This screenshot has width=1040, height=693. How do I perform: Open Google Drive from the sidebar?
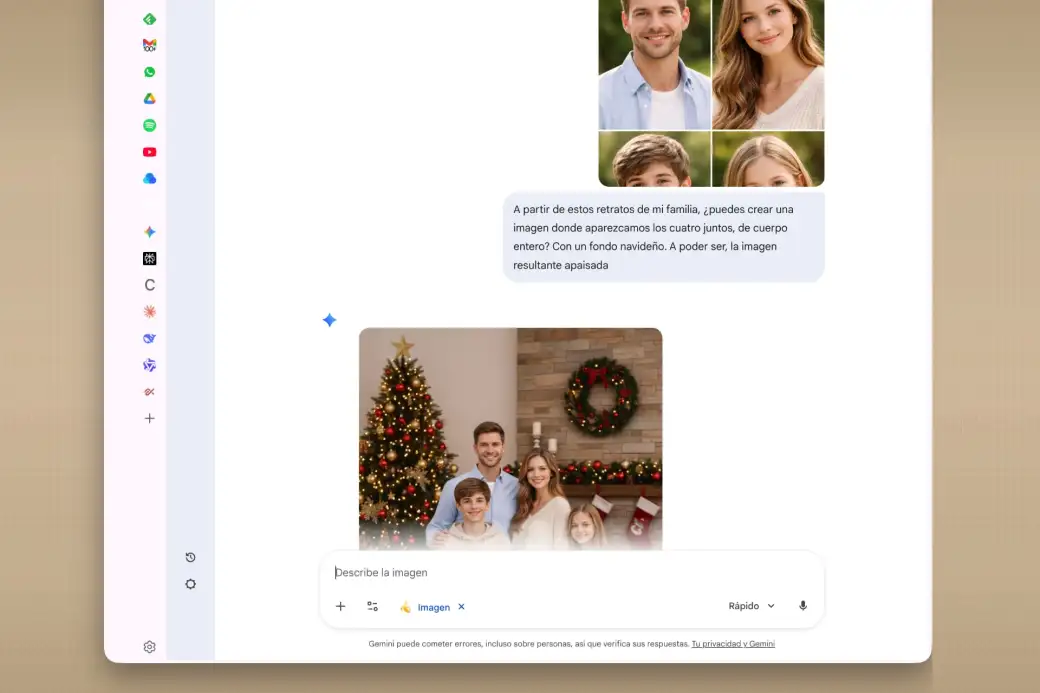pyautogui.click(x=149, y=98)
